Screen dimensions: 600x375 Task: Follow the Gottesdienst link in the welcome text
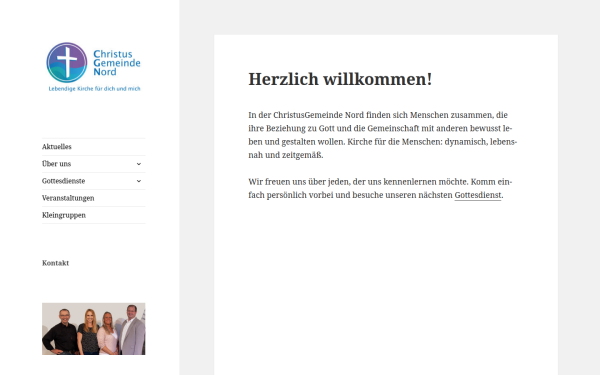478,195
